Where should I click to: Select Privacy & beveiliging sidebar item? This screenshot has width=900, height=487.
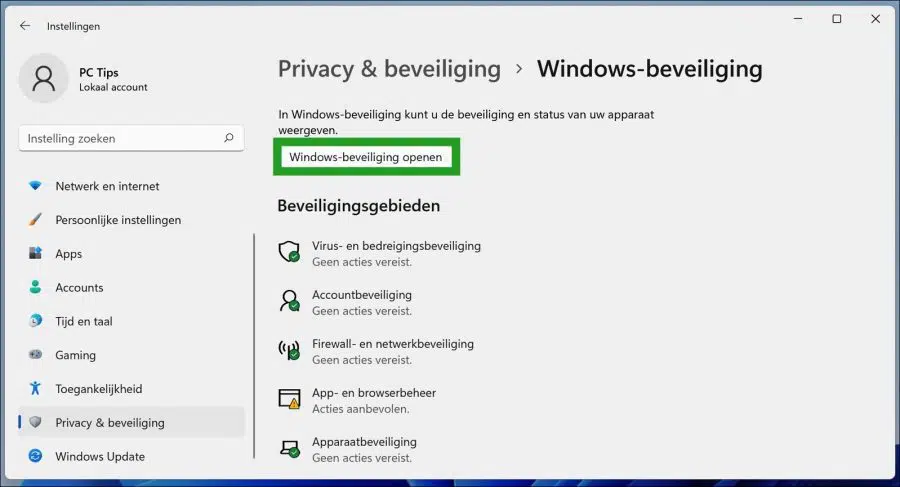131,422
